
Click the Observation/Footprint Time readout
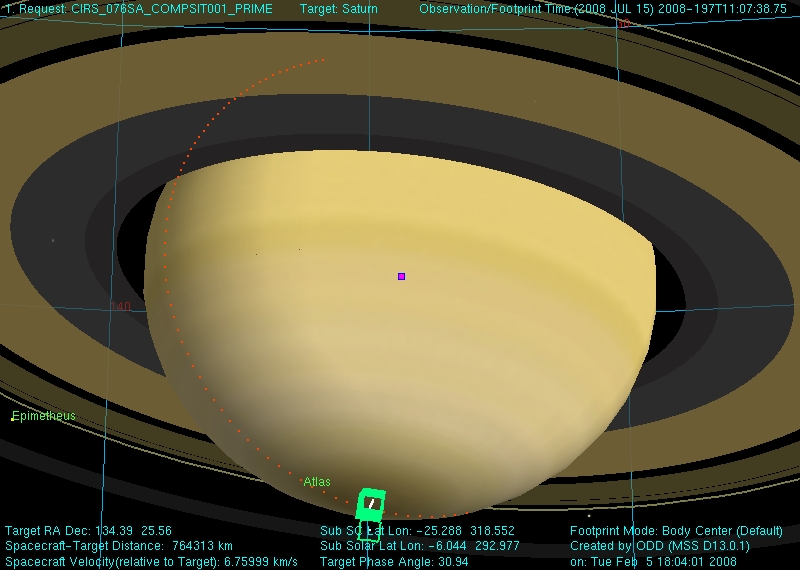tap(602, 9)
